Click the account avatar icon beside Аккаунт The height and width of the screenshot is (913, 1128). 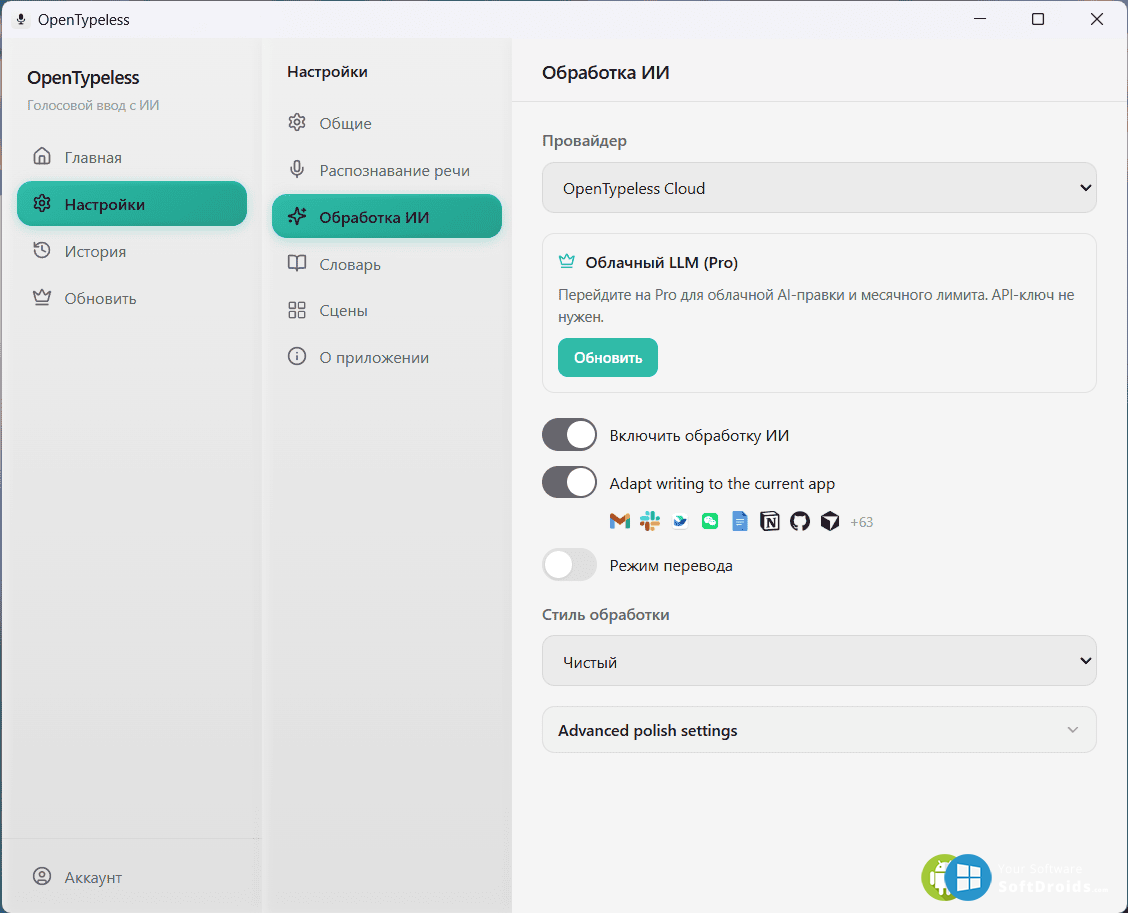click(42, 876)
